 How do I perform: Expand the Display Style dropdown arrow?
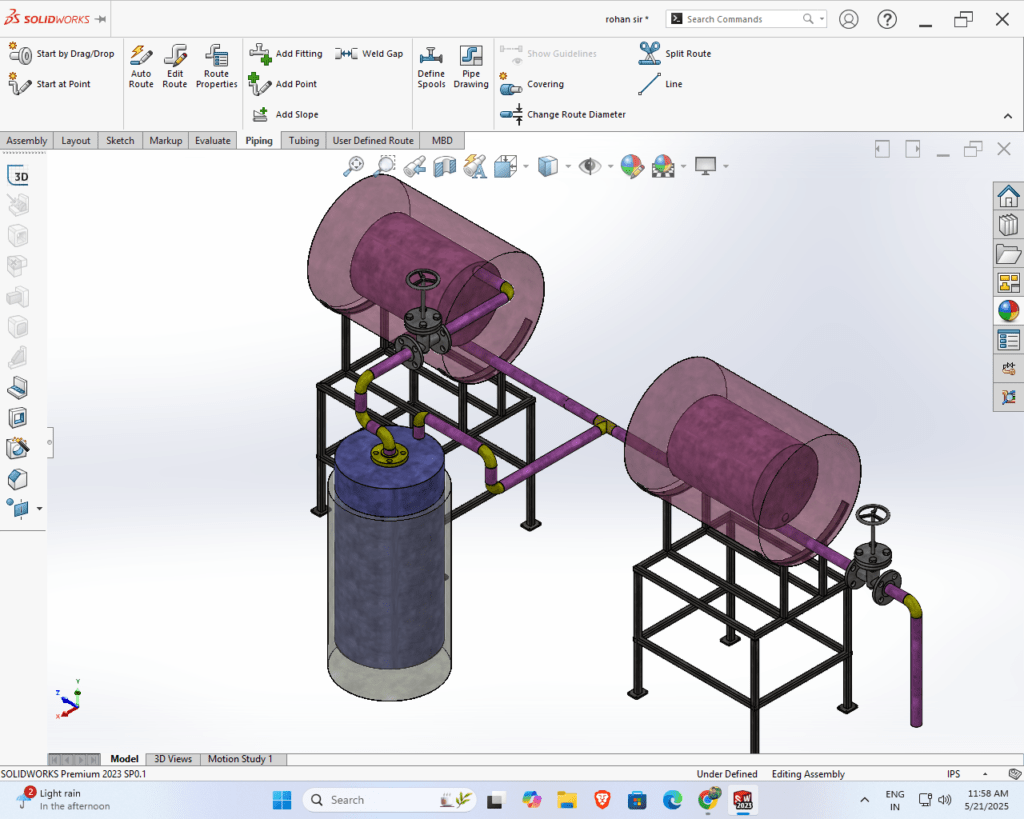tap(568, 166)
